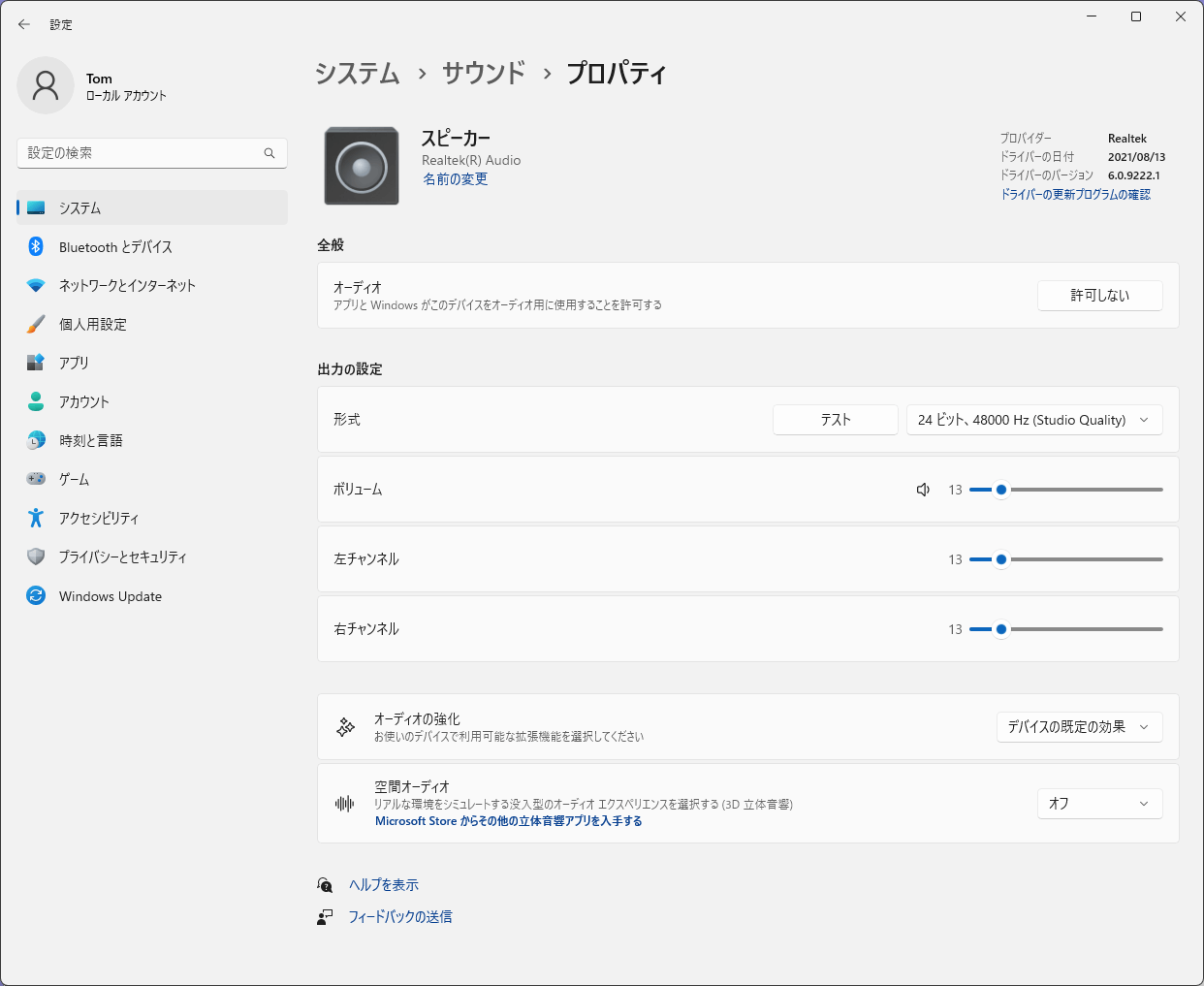Open 個人用設定 in the sidebar

(152, 324)
